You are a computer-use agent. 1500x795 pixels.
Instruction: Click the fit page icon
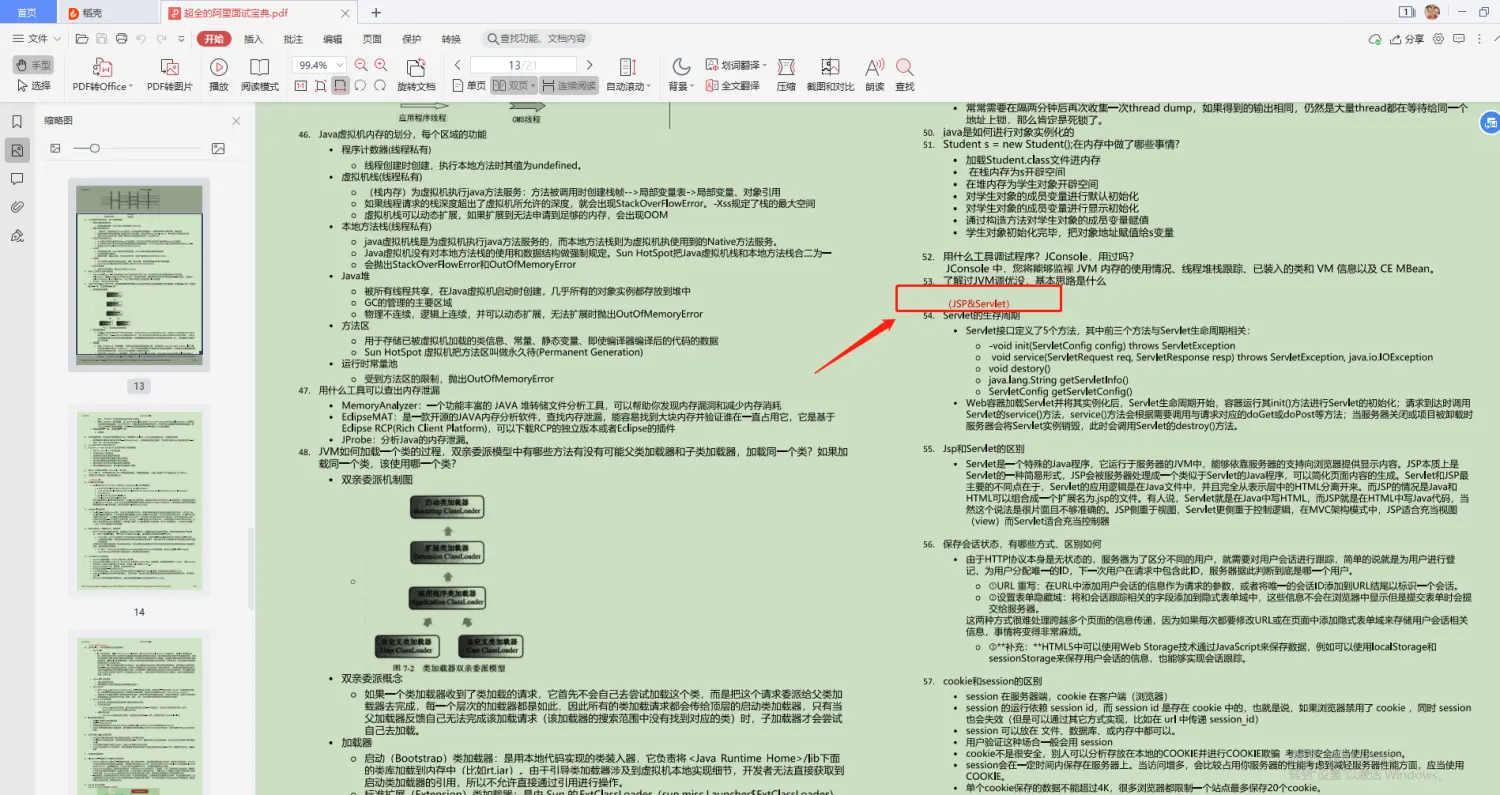[x=320, y=86]
